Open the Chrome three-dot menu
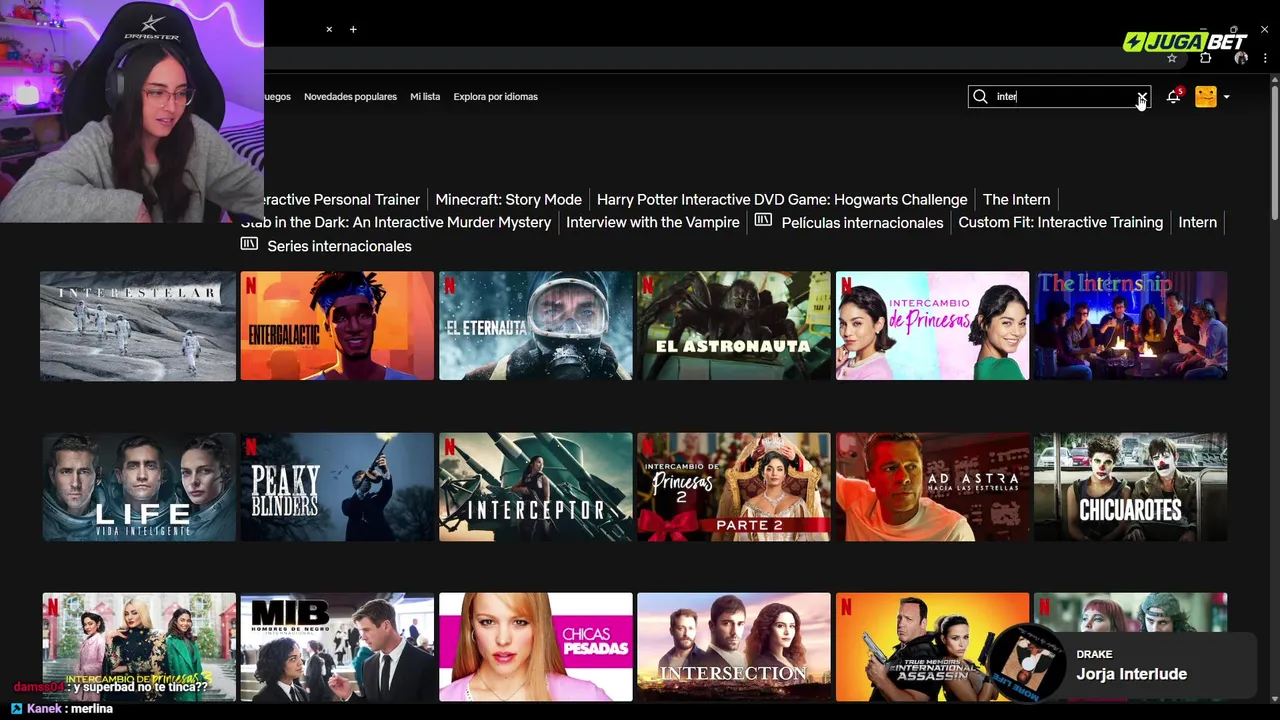1280x720 pixels. (1265, 58)
